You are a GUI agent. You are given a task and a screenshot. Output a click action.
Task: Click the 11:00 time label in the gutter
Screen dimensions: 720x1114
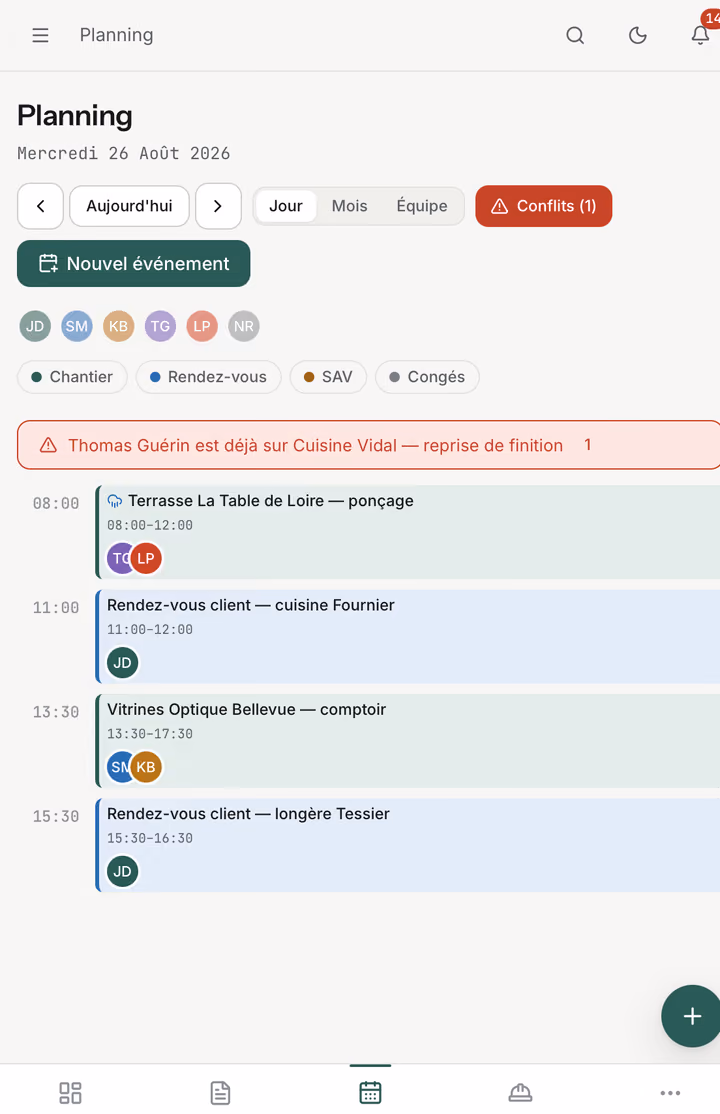(x=56, y=607)
